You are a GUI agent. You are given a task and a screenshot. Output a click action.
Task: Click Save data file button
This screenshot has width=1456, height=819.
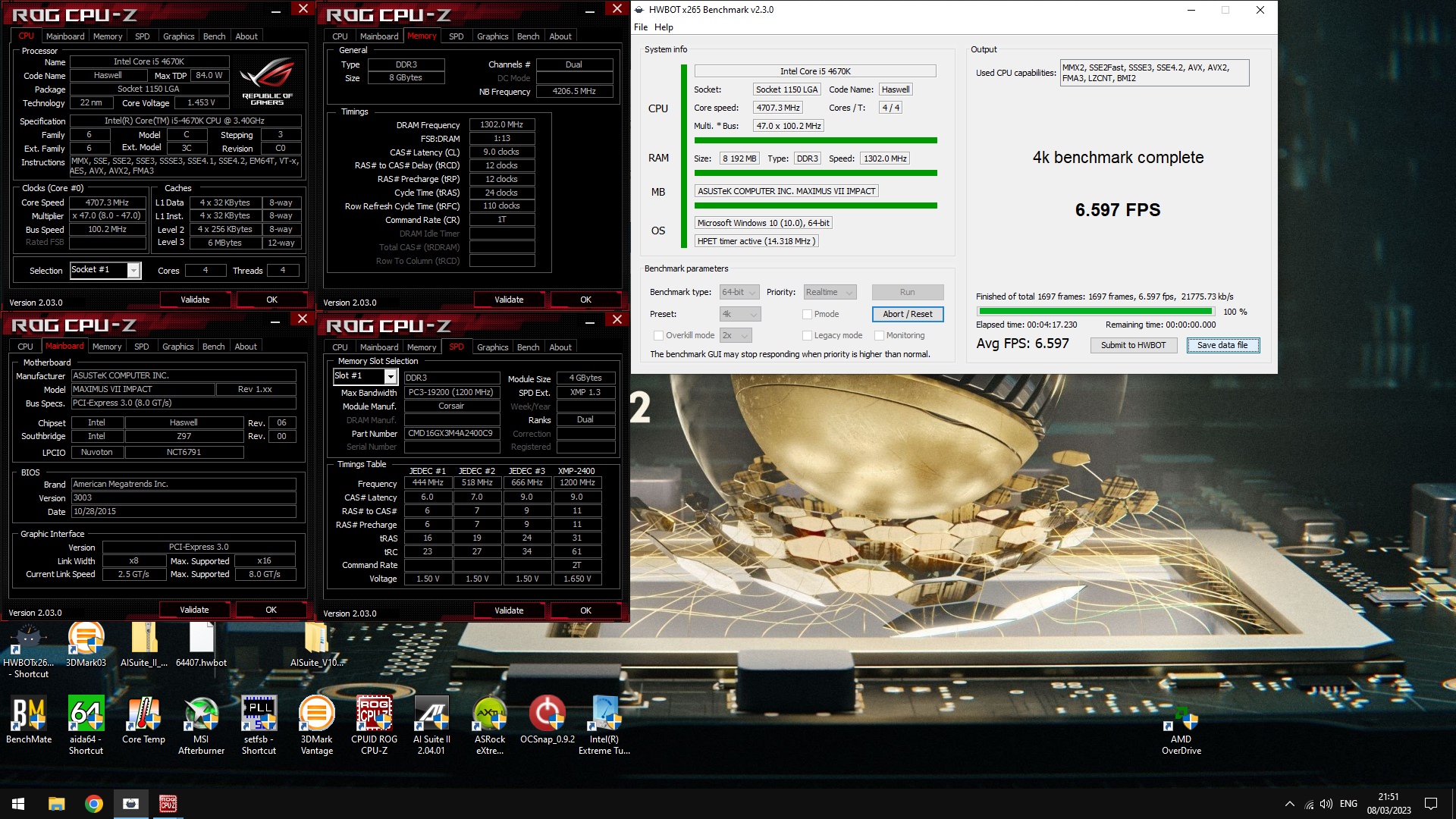point(1222,345)
